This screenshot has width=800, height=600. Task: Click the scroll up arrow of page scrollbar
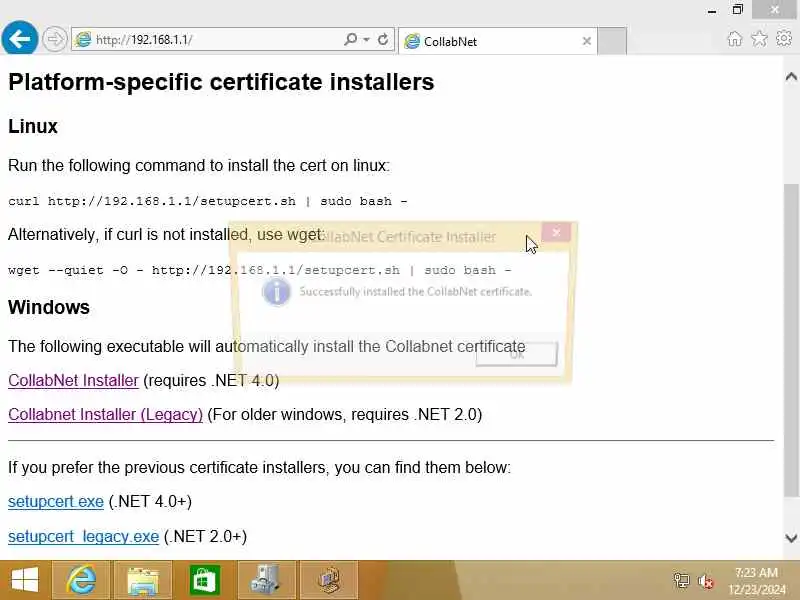791,77
